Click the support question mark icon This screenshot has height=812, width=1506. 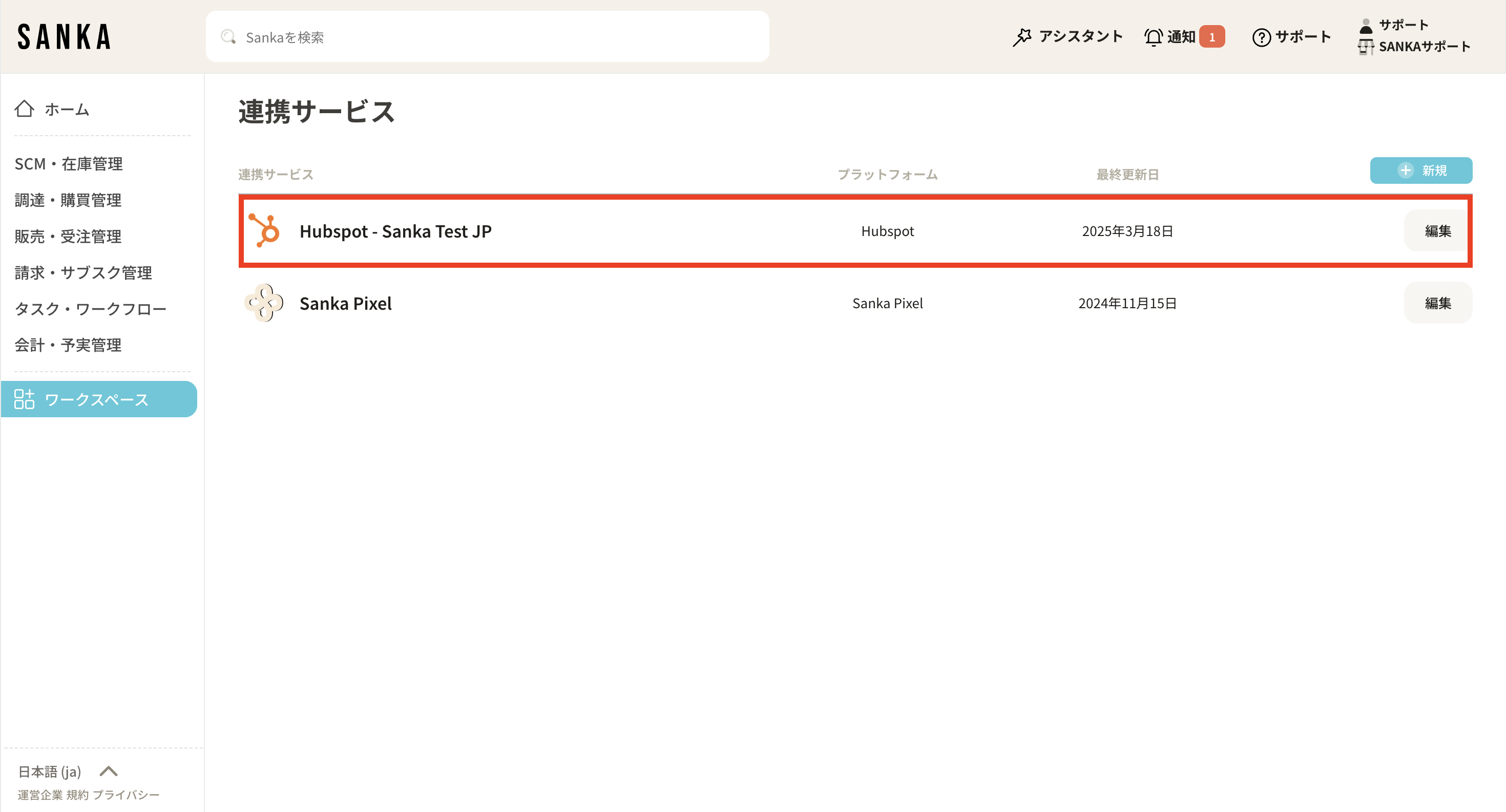pos(1261,37)
